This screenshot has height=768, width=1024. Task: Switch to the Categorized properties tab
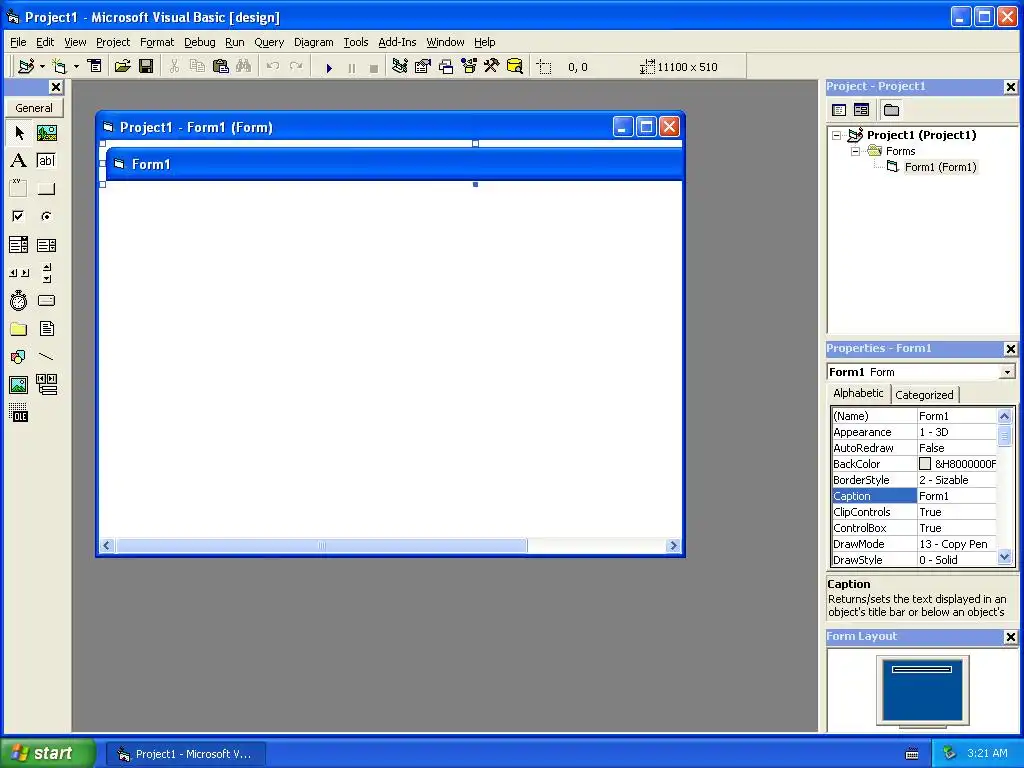(x=924, y=395)
